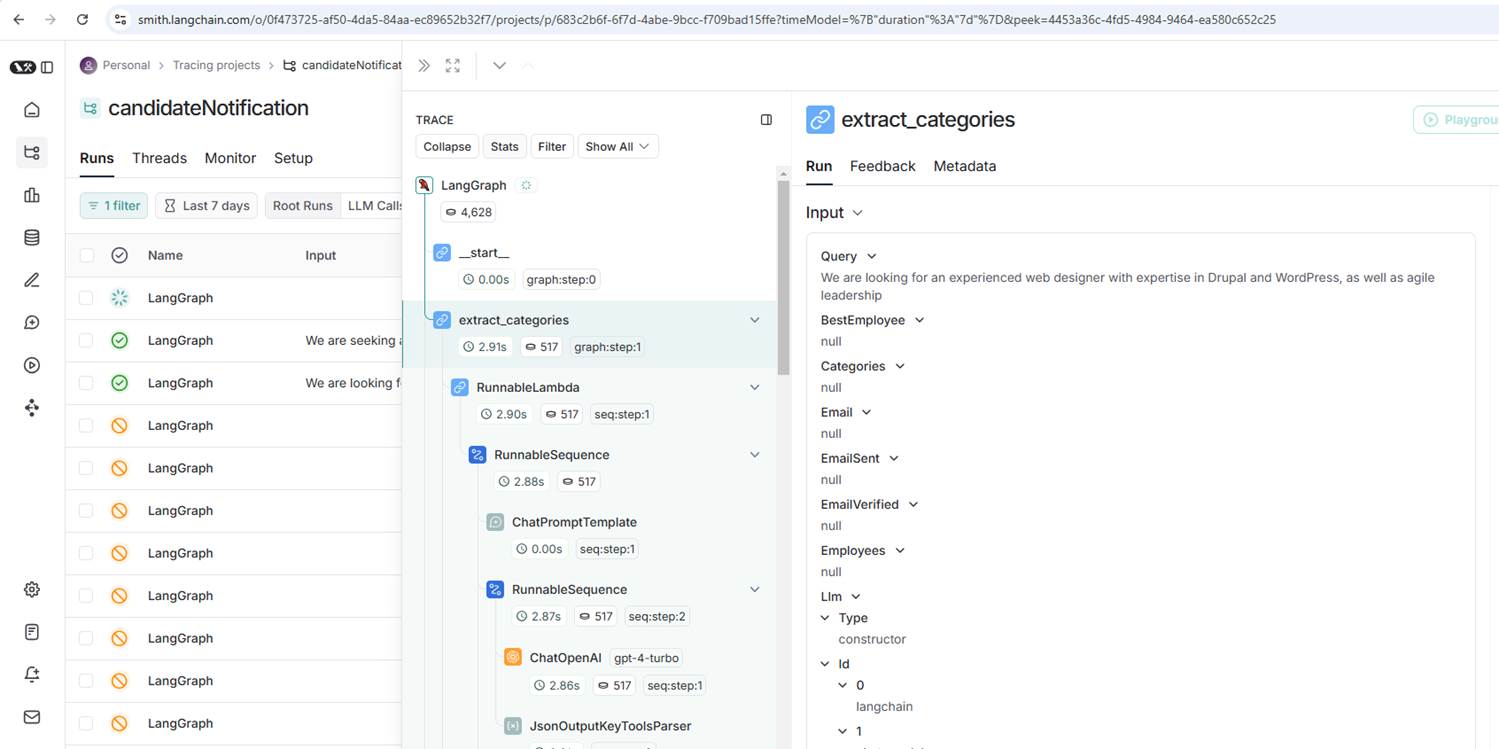This screenshot has width=1499, height=749.
Task: Open documentation page icon in sidebar
Action: pos(32,632)
